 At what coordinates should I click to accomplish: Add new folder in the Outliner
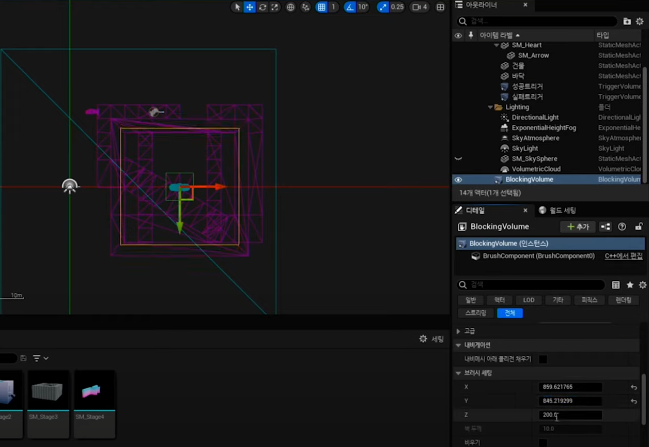point(627,20)
